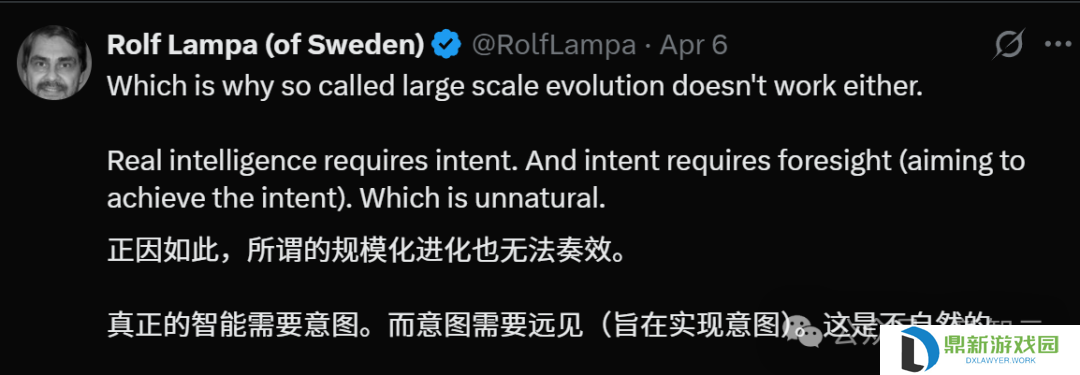Screen dimensions: 1080x375
Task: Click the DXLAWYER.WORK site address
Action: pyautogui.click(x=1001, y=362)
